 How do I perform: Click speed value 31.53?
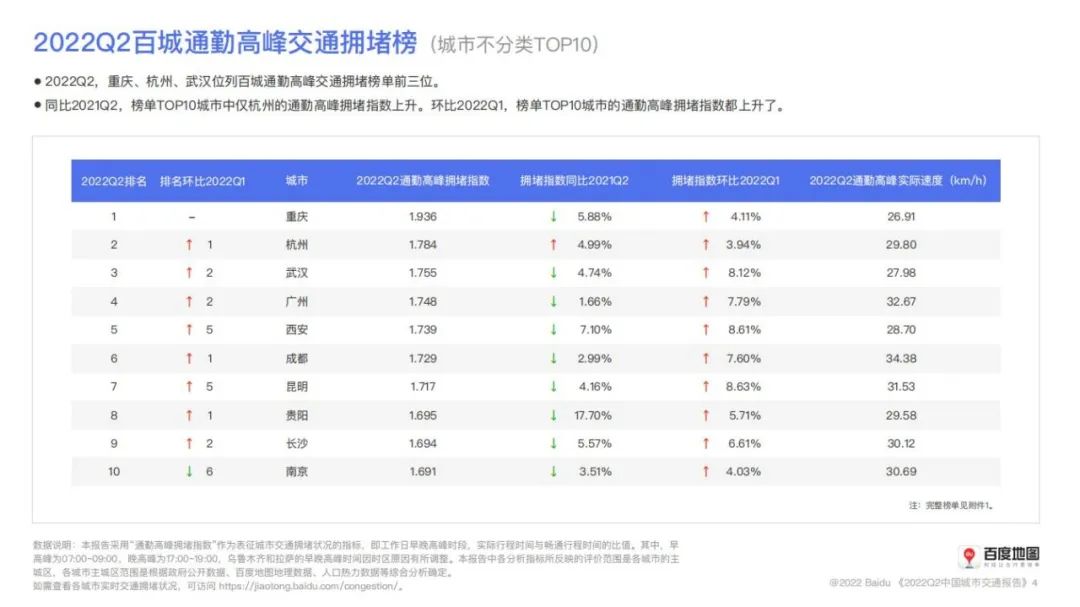click(901, 387)
